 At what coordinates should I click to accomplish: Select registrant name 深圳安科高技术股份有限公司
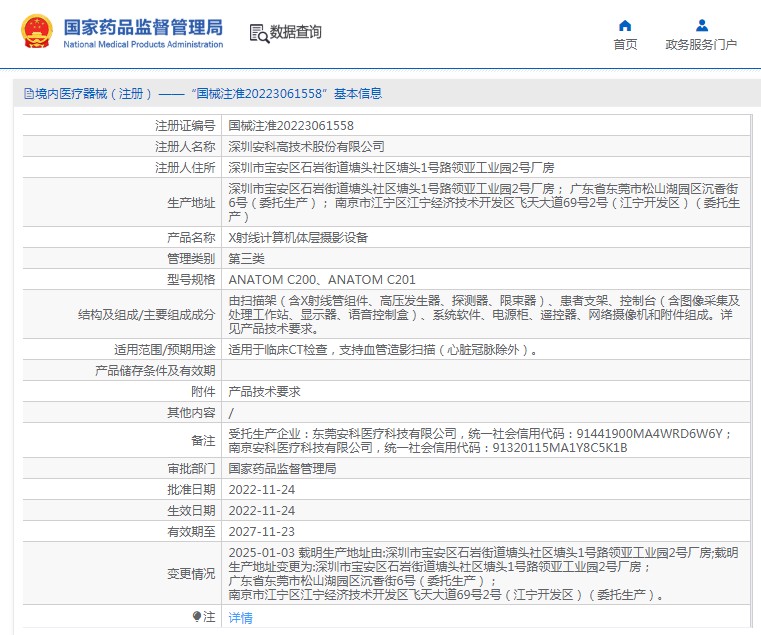(x=307, y=147)
